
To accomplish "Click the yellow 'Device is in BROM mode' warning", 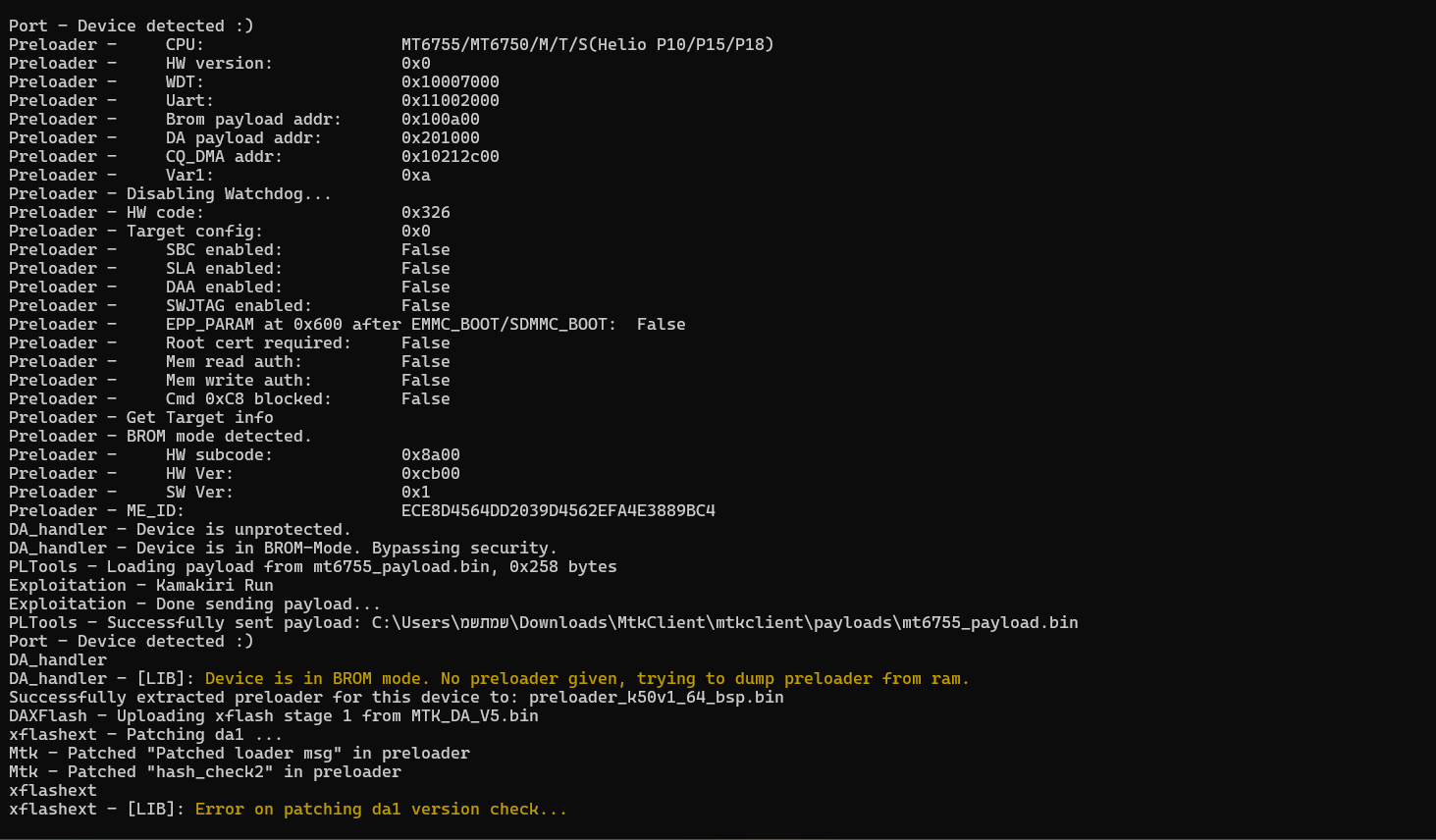I will 587,678.
